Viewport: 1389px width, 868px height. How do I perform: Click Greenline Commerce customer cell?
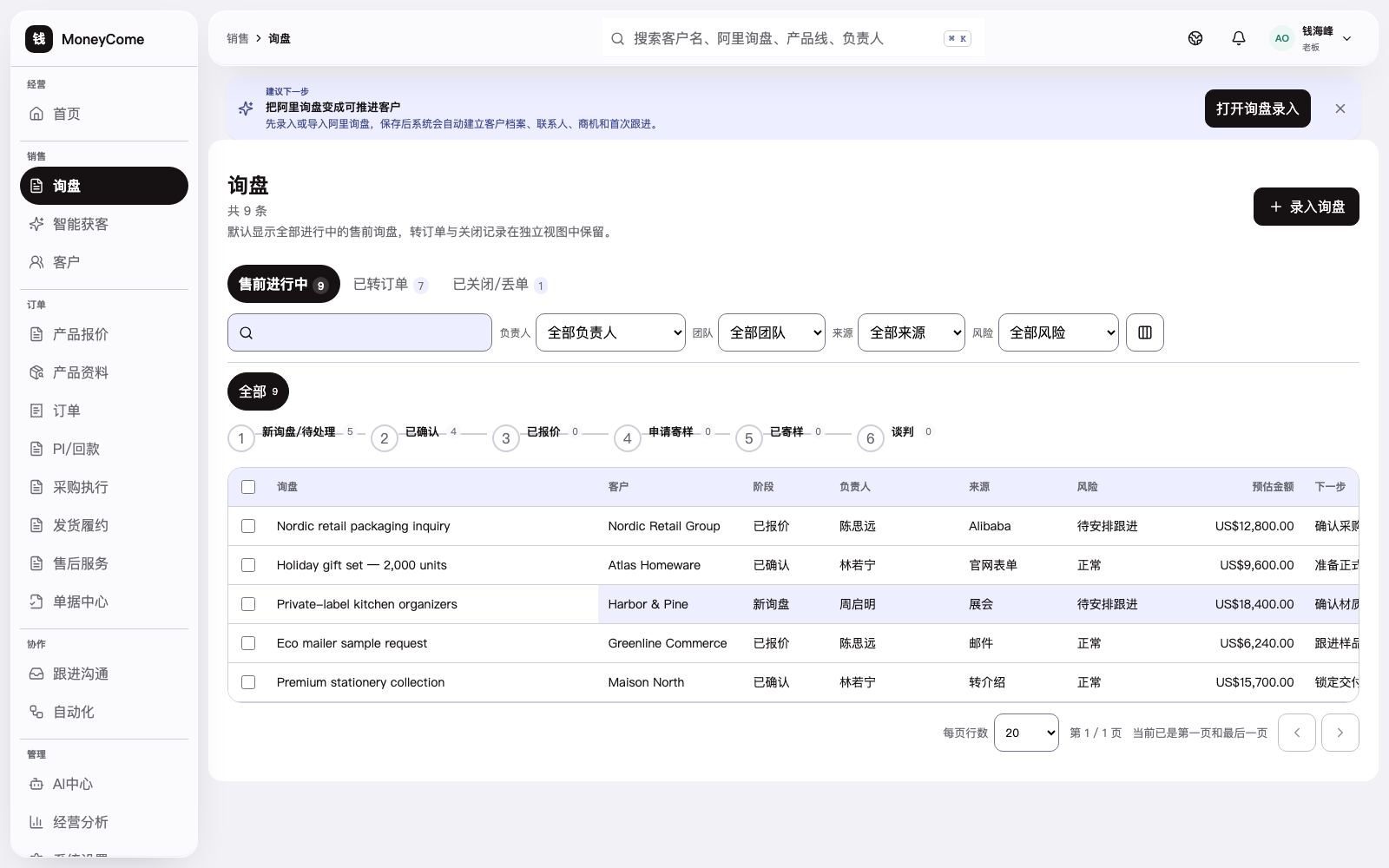[x=667, y=643]
